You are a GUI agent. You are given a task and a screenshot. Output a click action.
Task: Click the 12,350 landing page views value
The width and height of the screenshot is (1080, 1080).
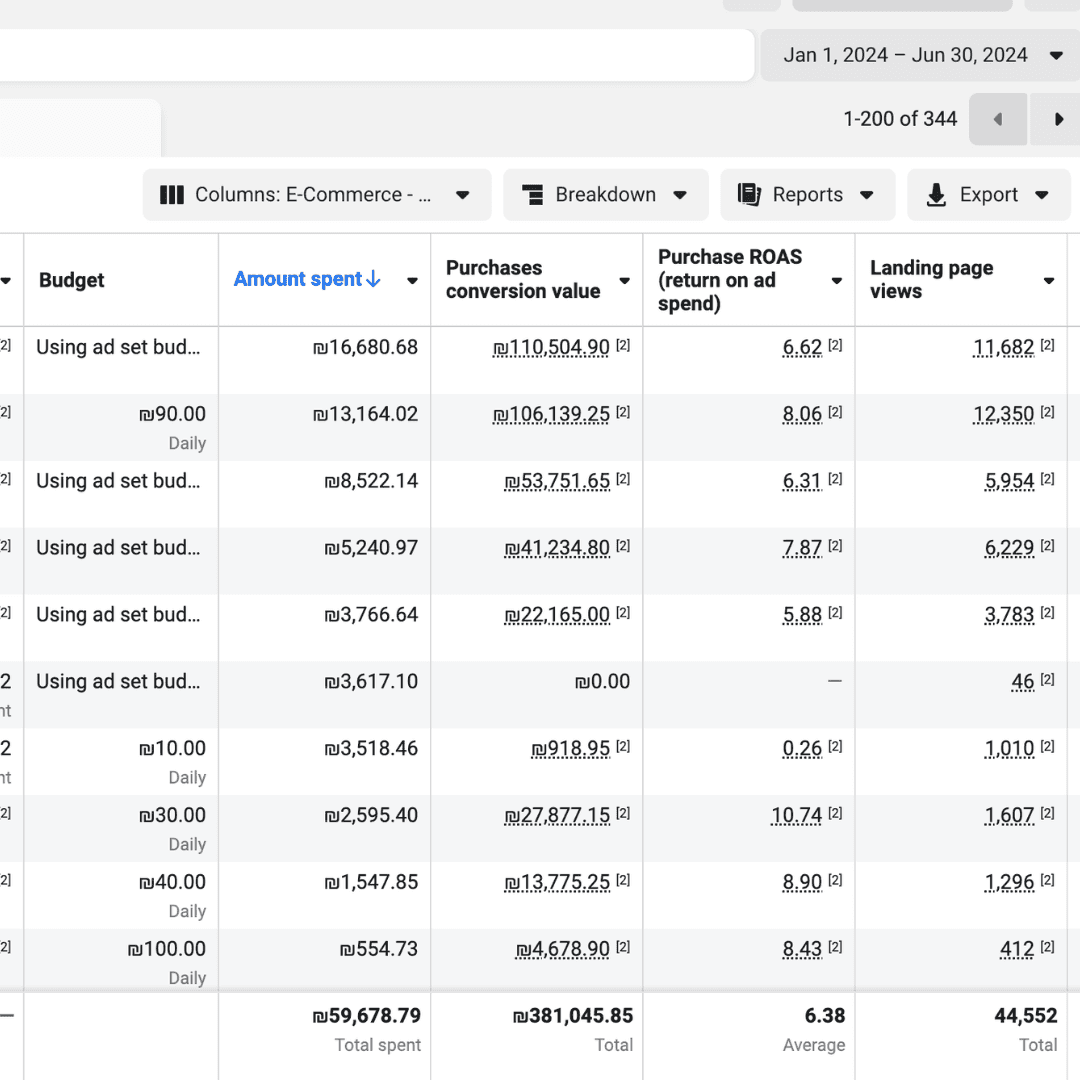click(1003, 415)
